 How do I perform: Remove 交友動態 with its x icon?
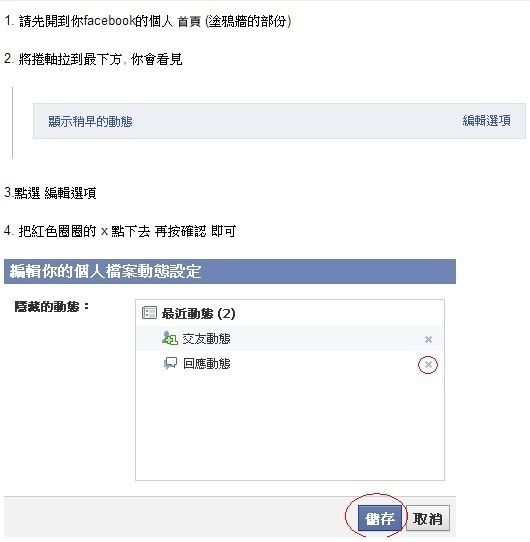point(428,339)
